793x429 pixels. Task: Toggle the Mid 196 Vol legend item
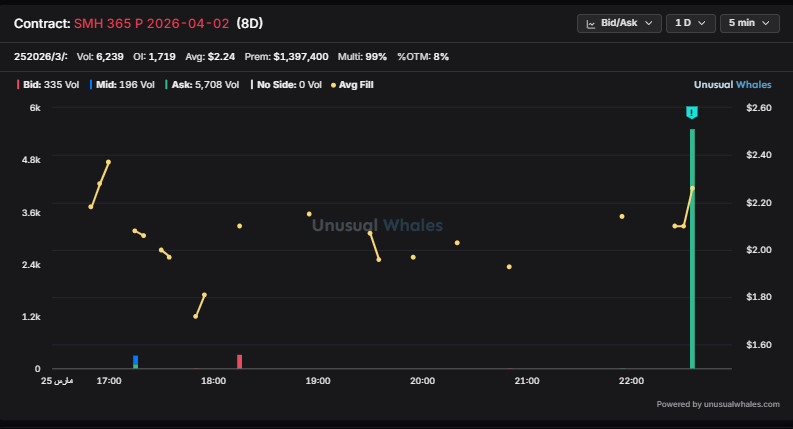tap(122, 85)
